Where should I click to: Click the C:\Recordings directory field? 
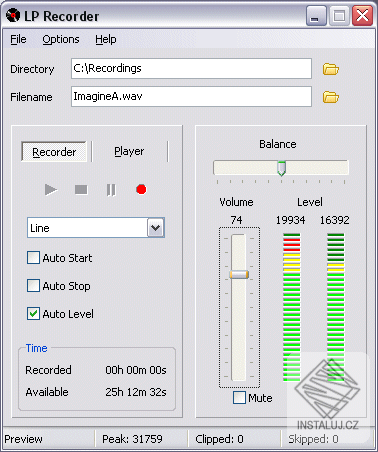[191, 69]
